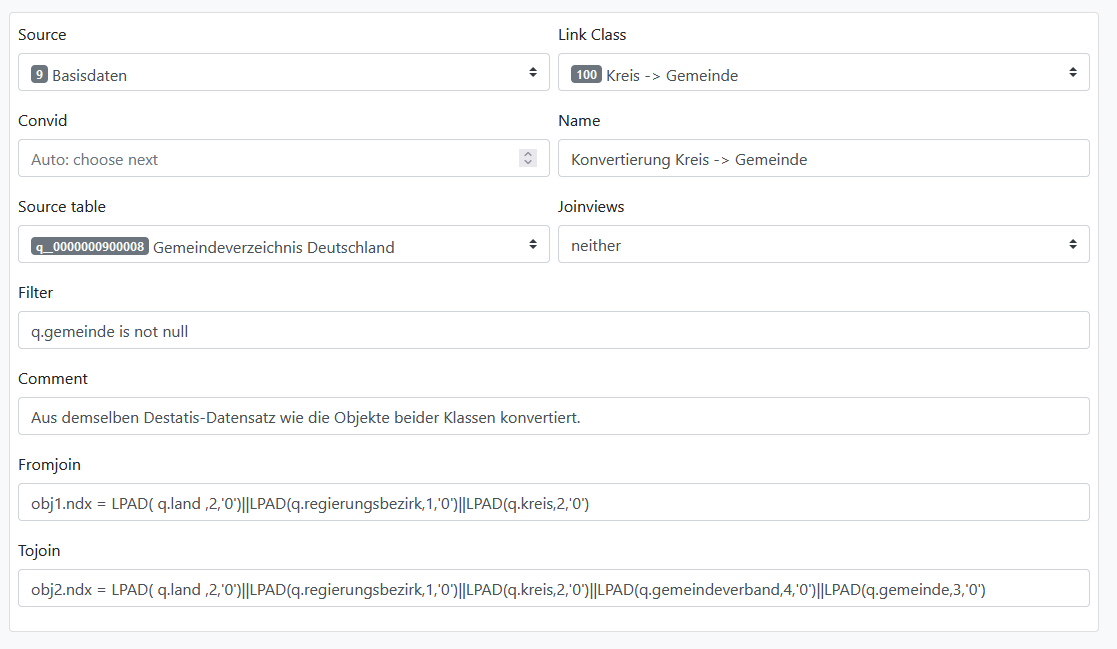Click the "Comment" field label
The width and height of the screenshot is (1117, 649).
tap(53, 379)
